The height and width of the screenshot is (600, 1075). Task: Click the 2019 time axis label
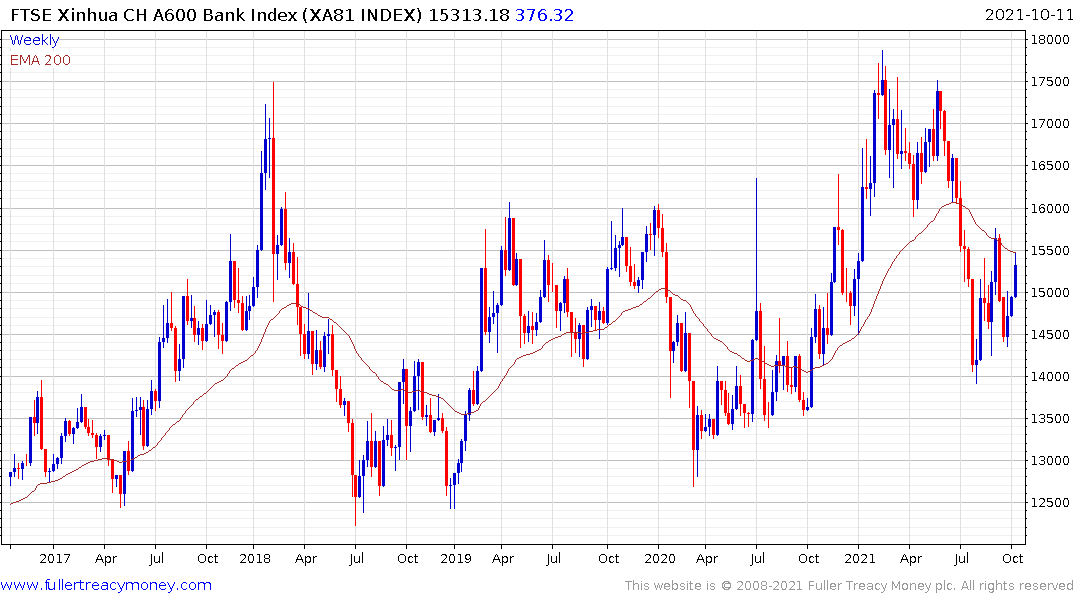456,558
